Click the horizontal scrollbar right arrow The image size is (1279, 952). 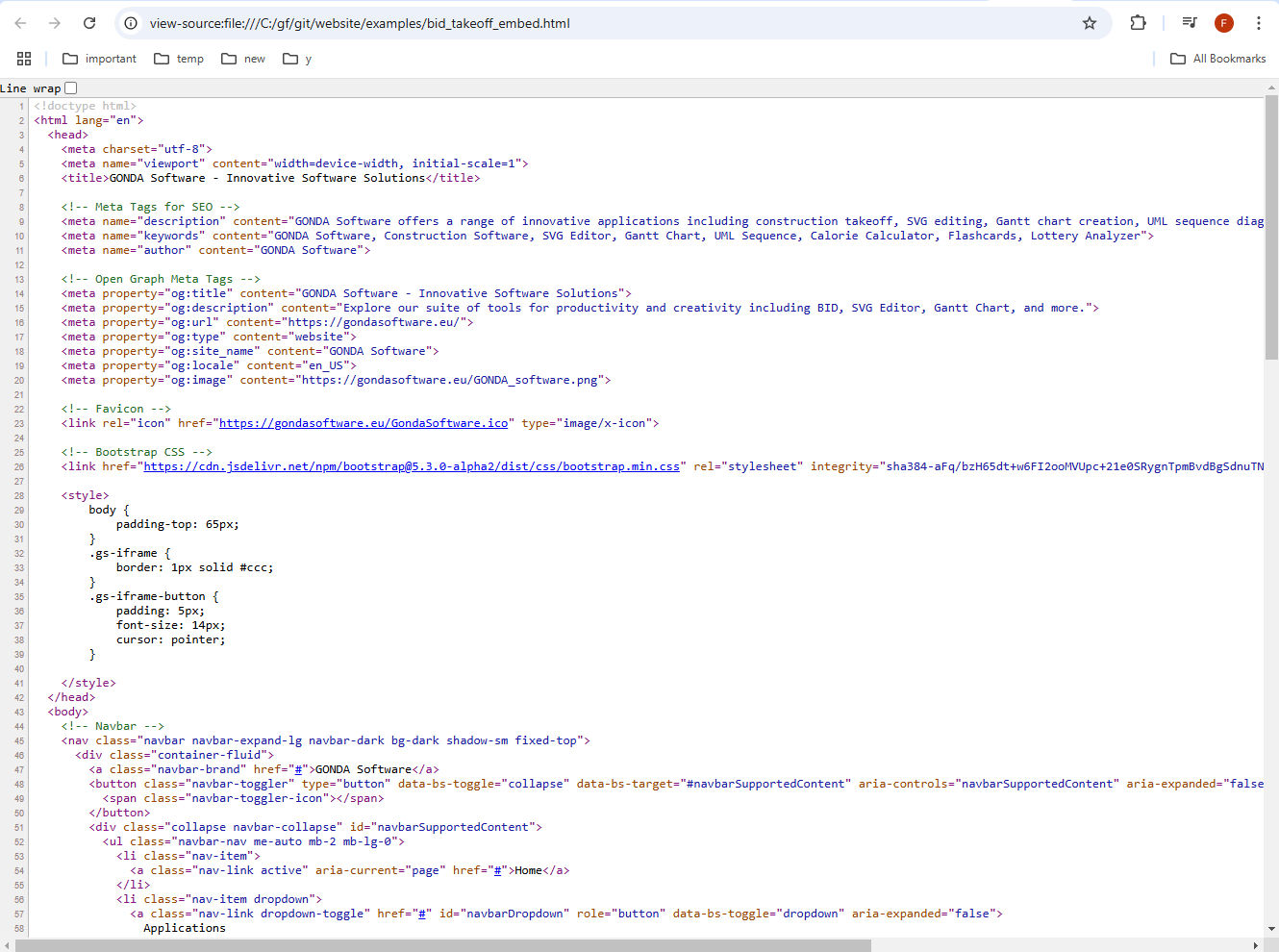[x=1256, y=945]
